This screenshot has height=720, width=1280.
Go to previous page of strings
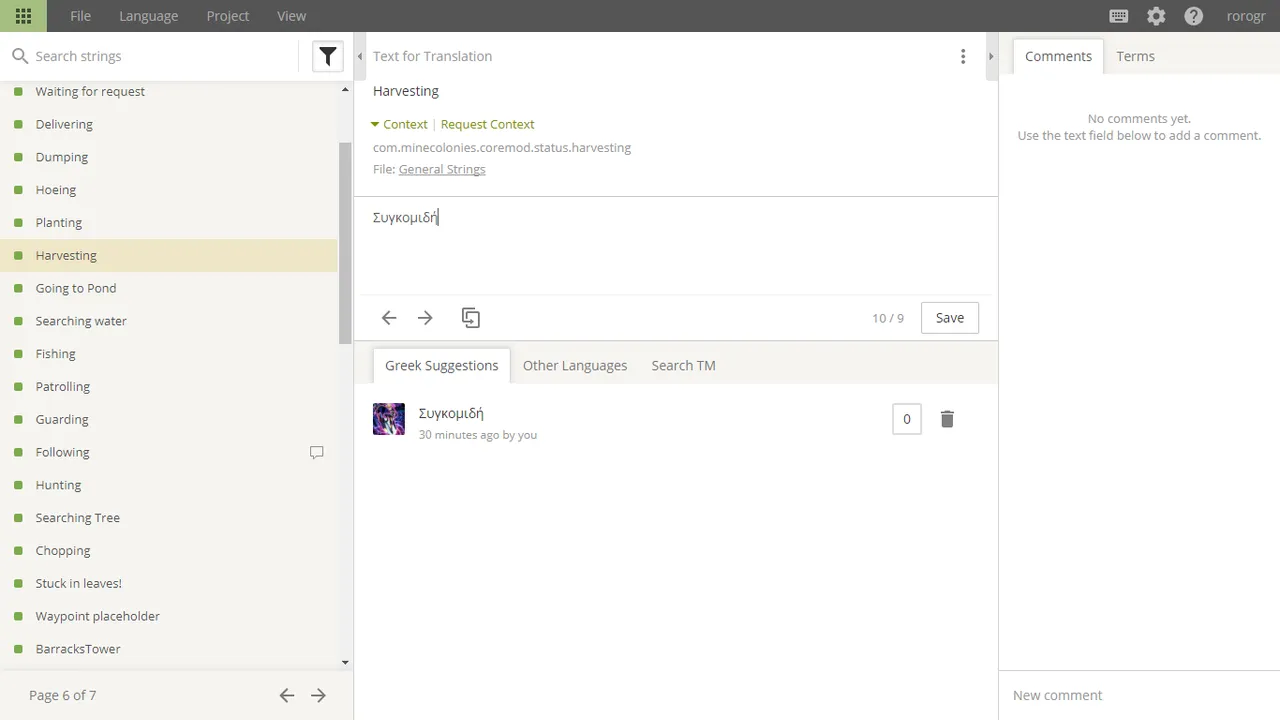click(287, 695)
